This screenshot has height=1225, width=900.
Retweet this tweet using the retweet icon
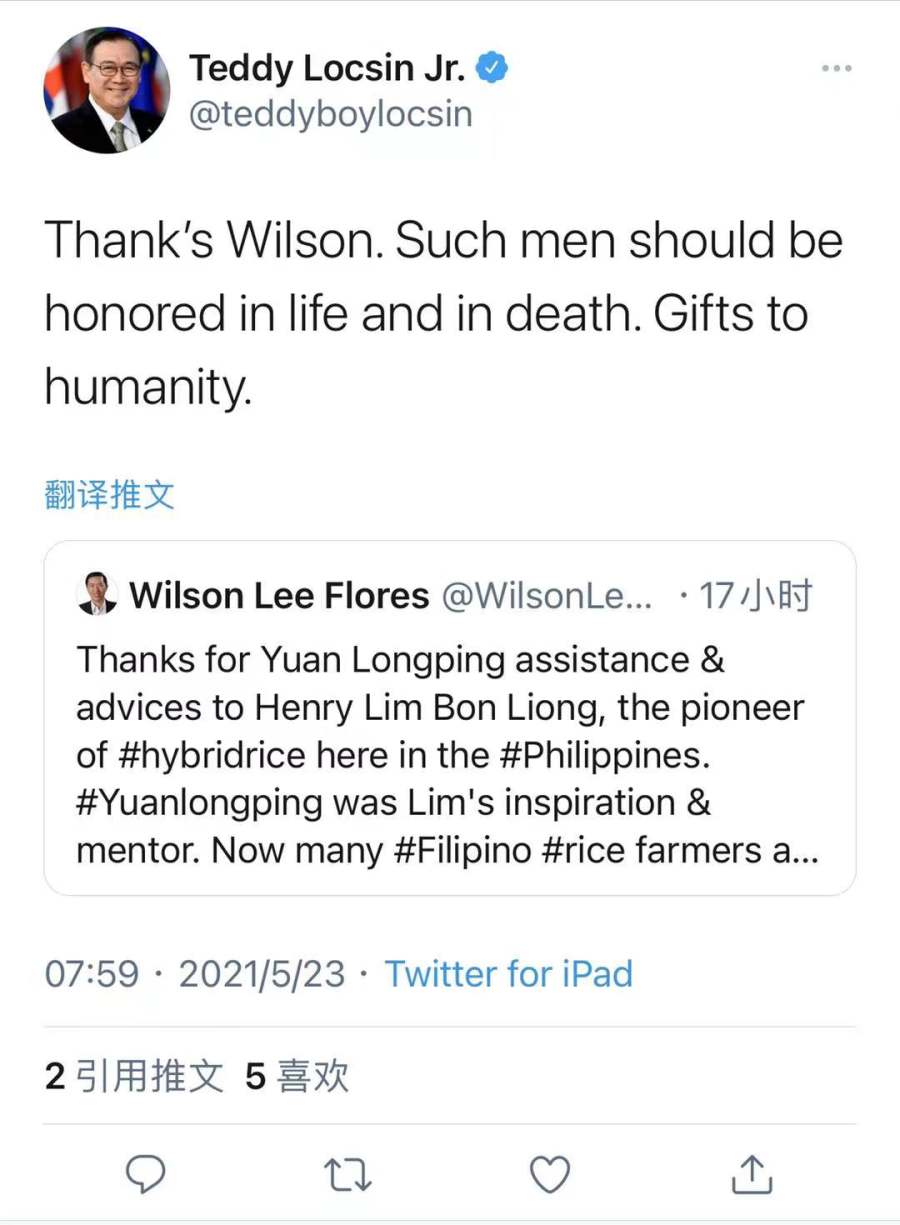348,1174
